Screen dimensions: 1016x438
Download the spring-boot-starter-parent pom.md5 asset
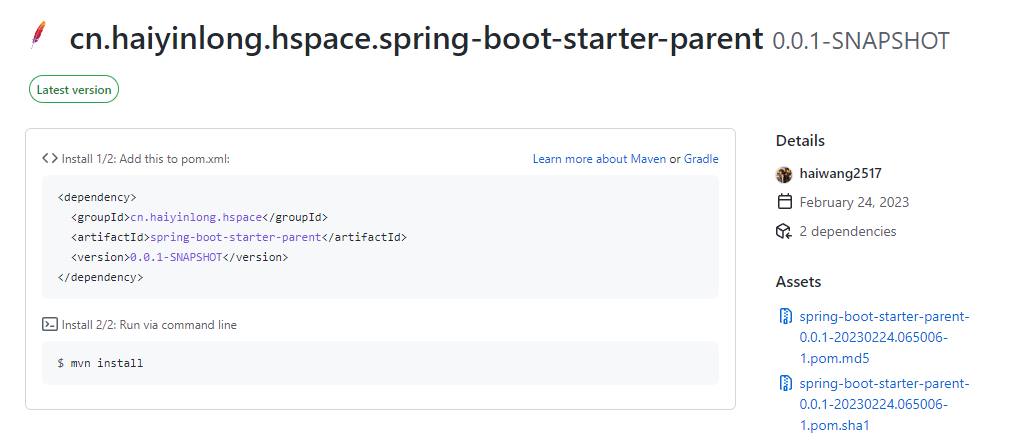(x=884, y=337)
